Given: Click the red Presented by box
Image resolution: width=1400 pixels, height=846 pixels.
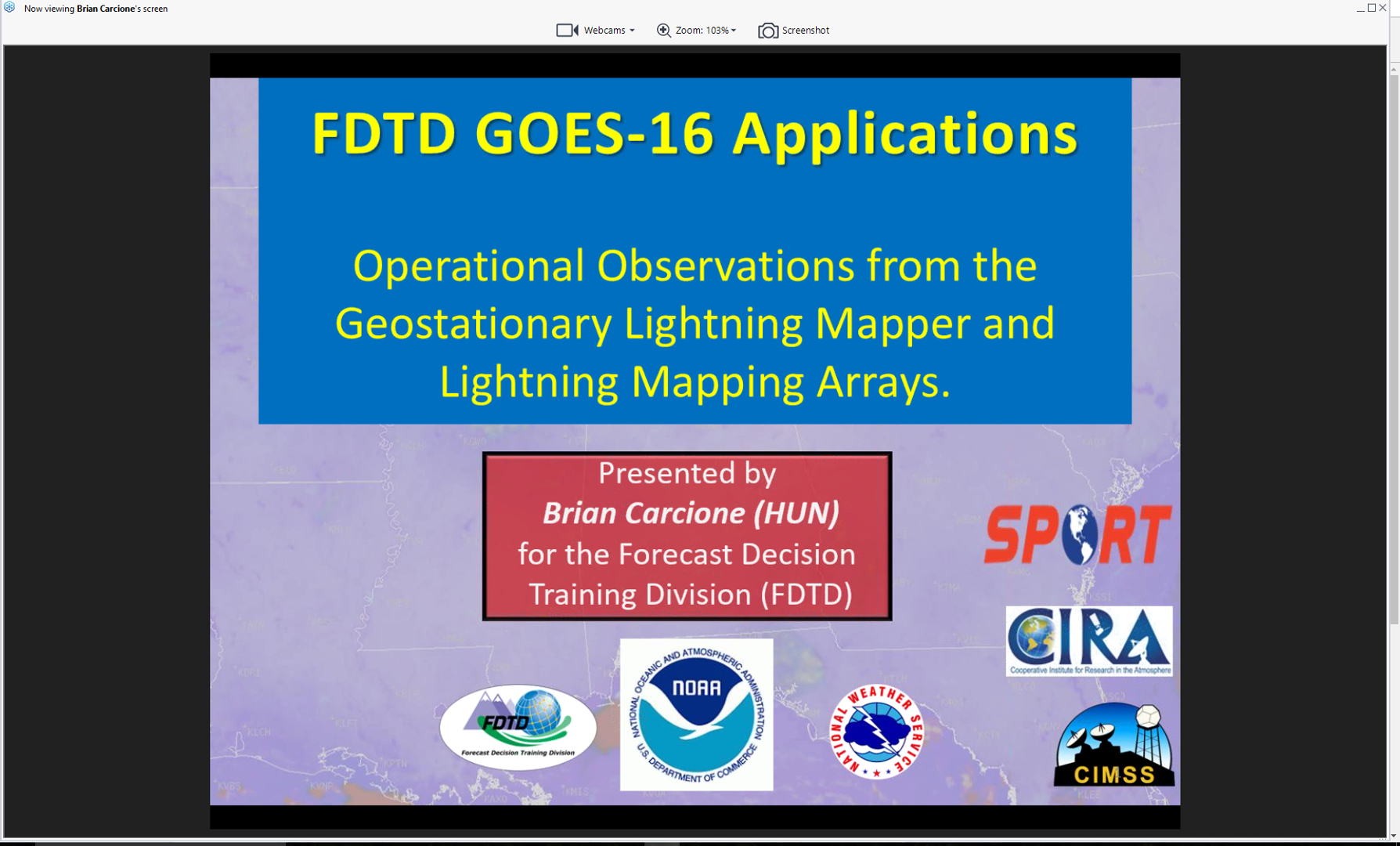Looking at the screenshot, I should pos(687,536).
